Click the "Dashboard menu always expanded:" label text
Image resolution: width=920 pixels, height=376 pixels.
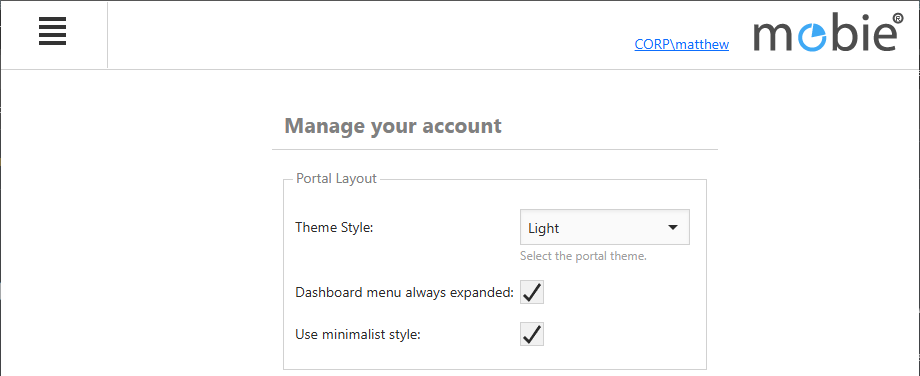[x=405, y=292]
